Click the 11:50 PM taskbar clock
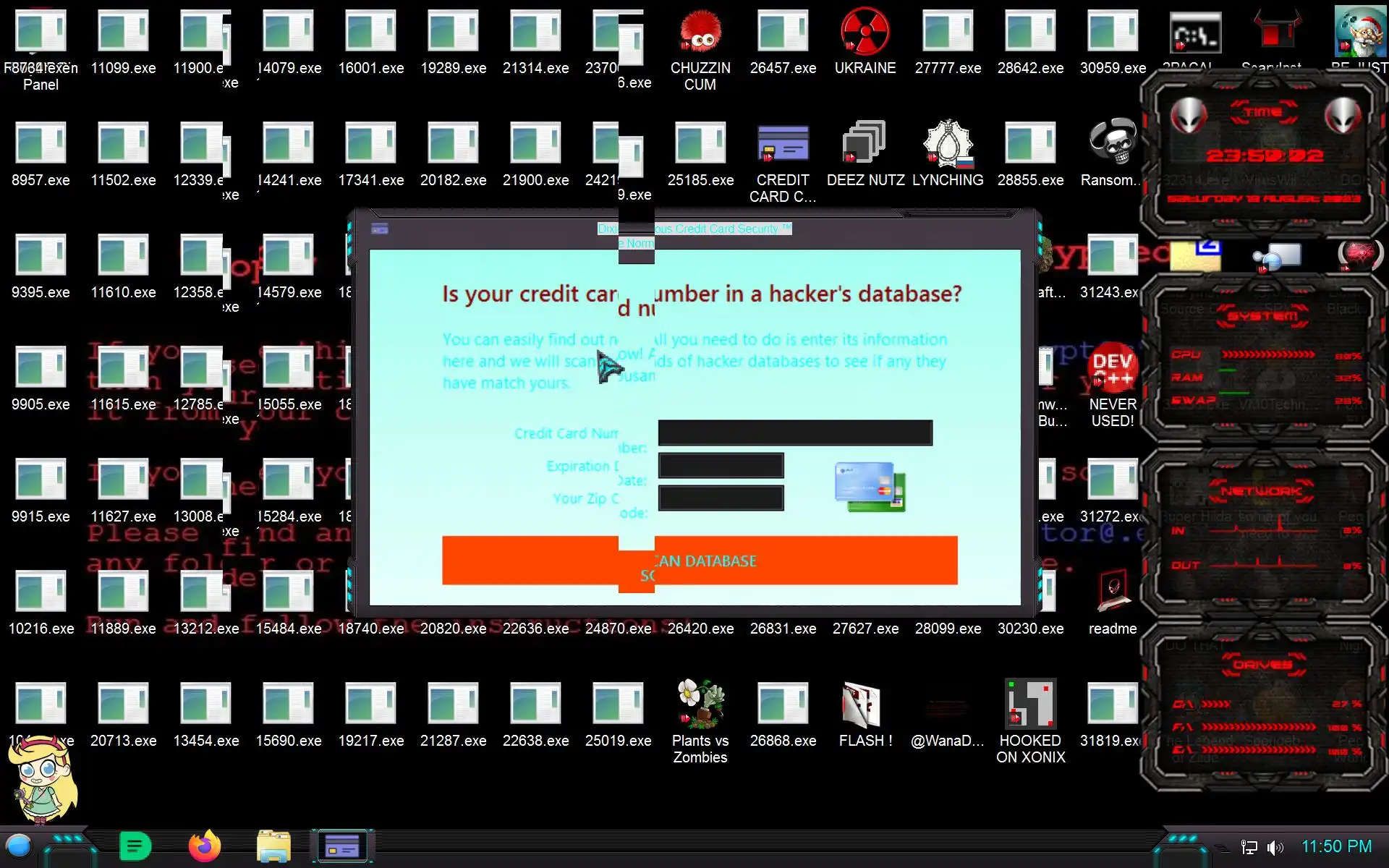 (1335, 846)
